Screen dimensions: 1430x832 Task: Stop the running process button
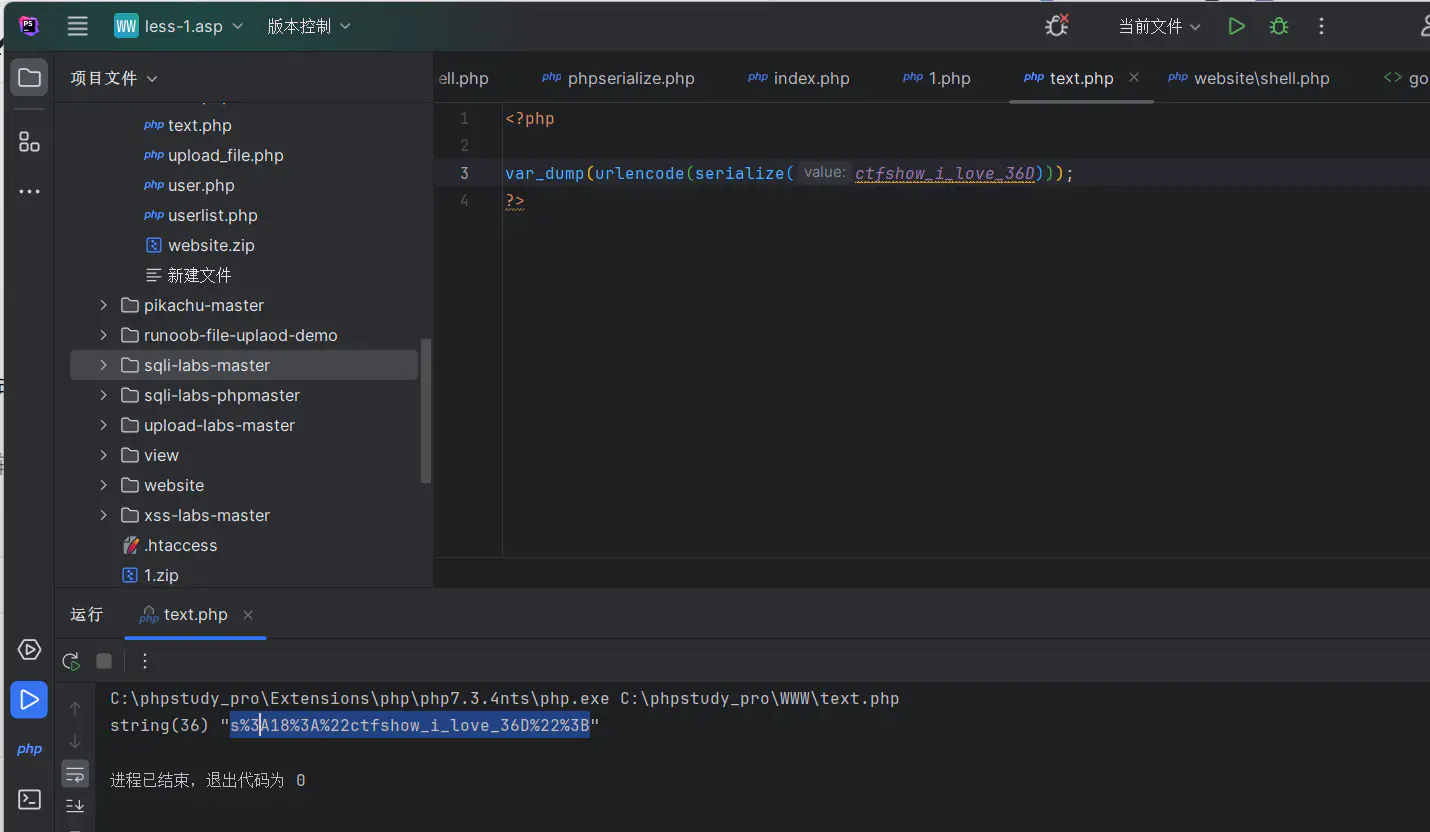104,661
